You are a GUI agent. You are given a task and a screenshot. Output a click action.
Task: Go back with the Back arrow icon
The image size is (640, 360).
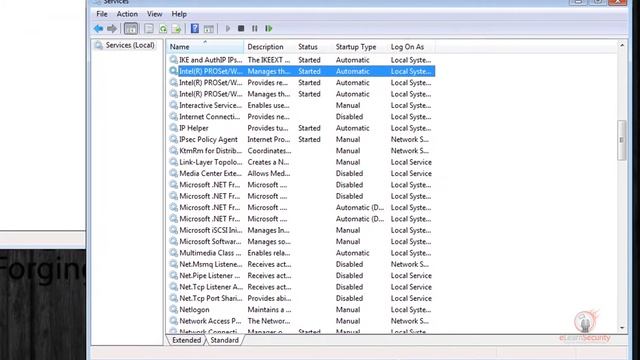click(x=98, y=29)
